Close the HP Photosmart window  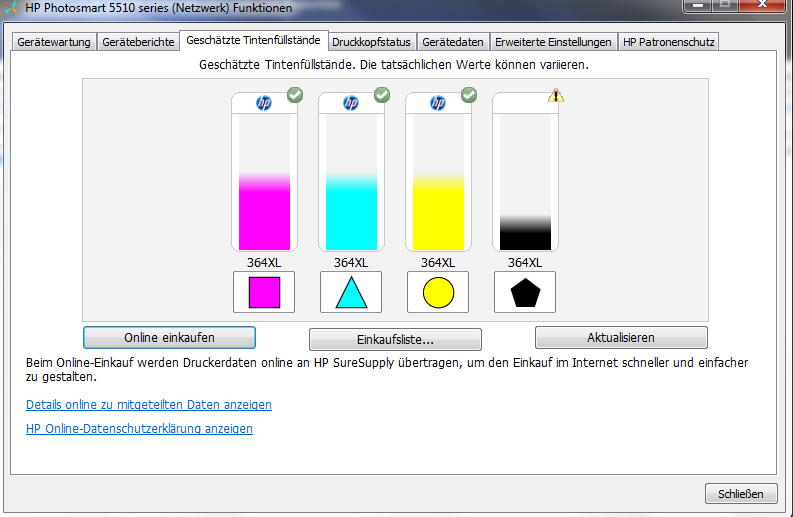(762, 5)
